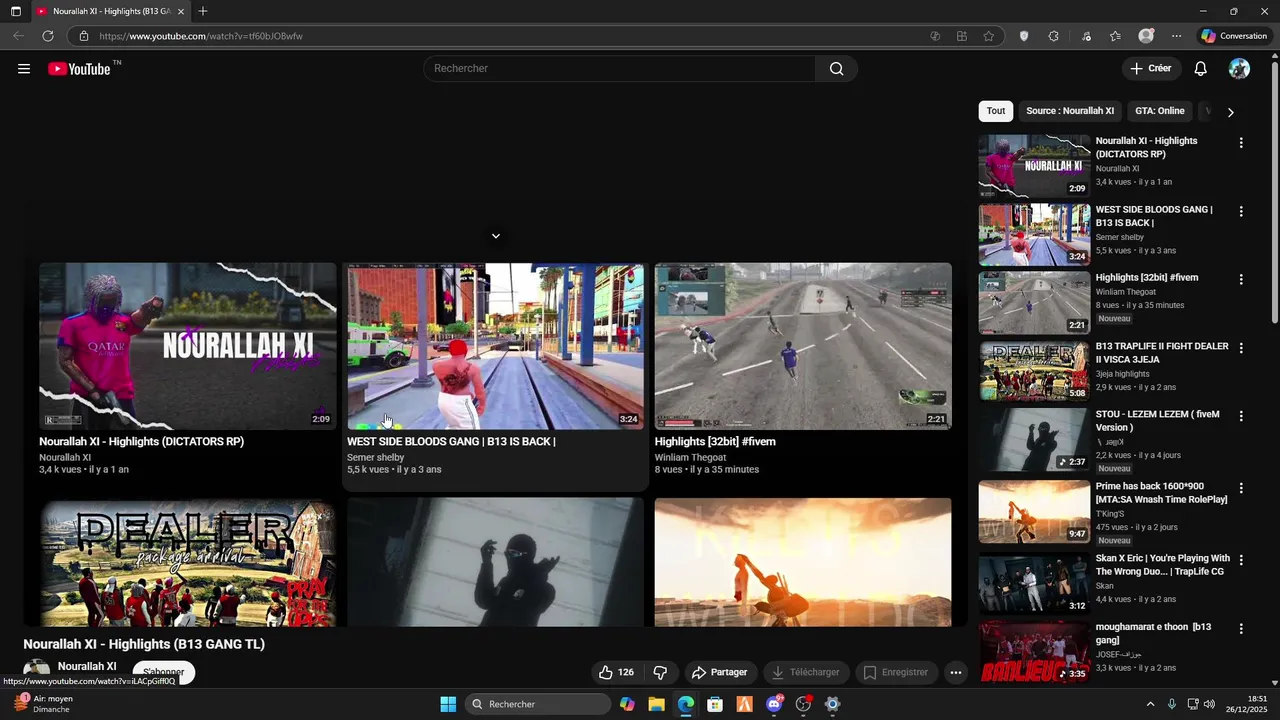Viewport: 1280px width, 720px height.
Task: Open browser tab actions menu
Action: pos(16,11)
